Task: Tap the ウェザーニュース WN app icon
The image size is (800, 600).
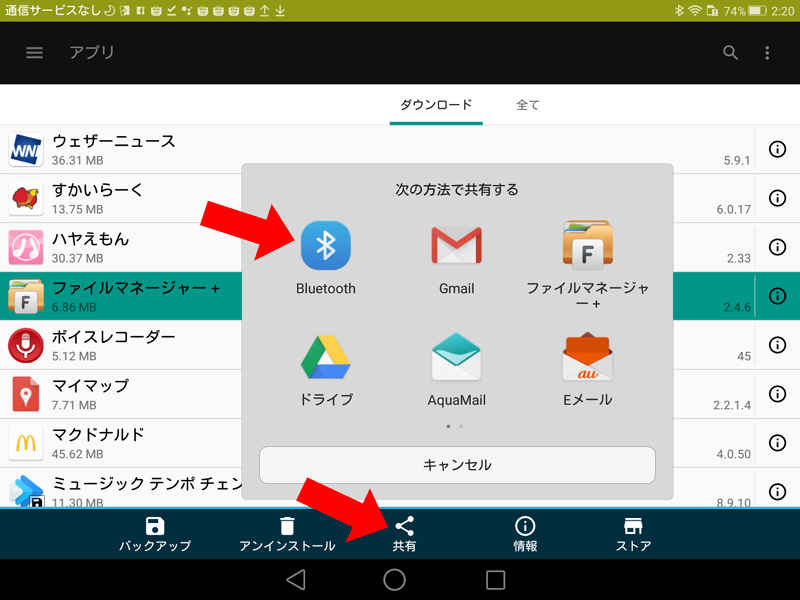Action: tap(26, 149)
